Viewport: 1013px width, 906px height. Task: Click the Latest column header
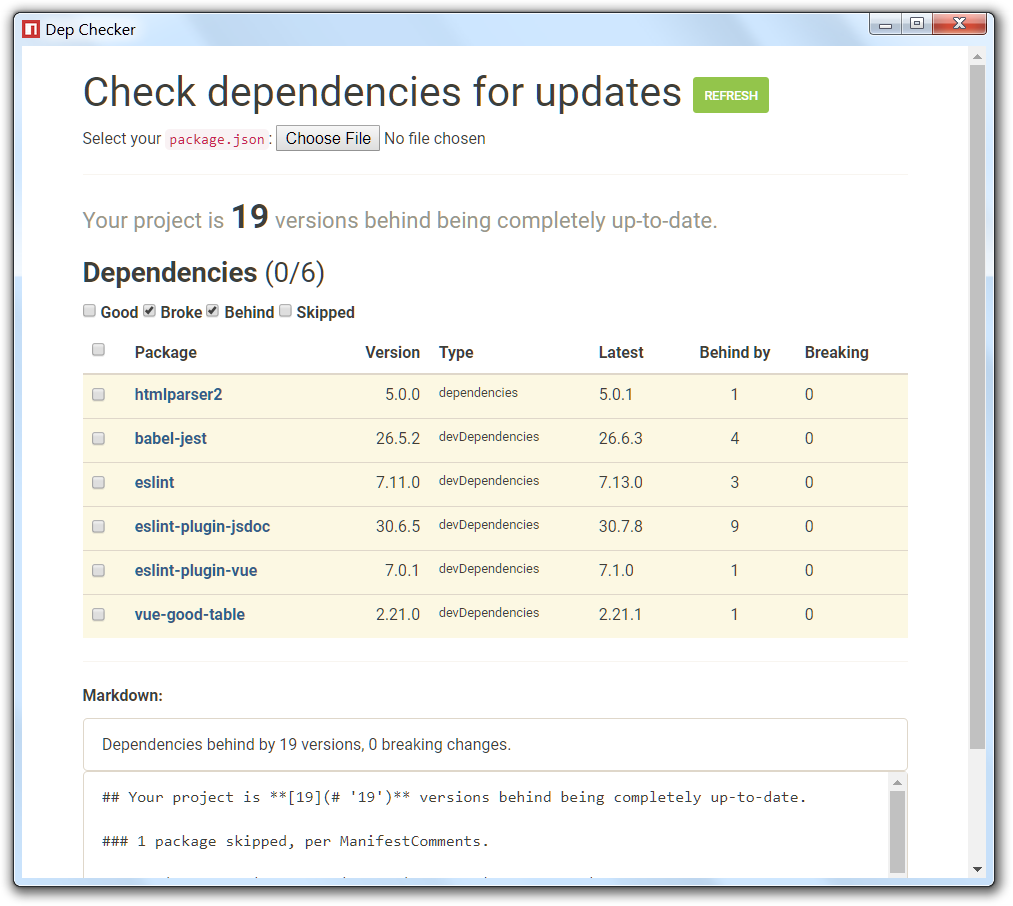621,352
